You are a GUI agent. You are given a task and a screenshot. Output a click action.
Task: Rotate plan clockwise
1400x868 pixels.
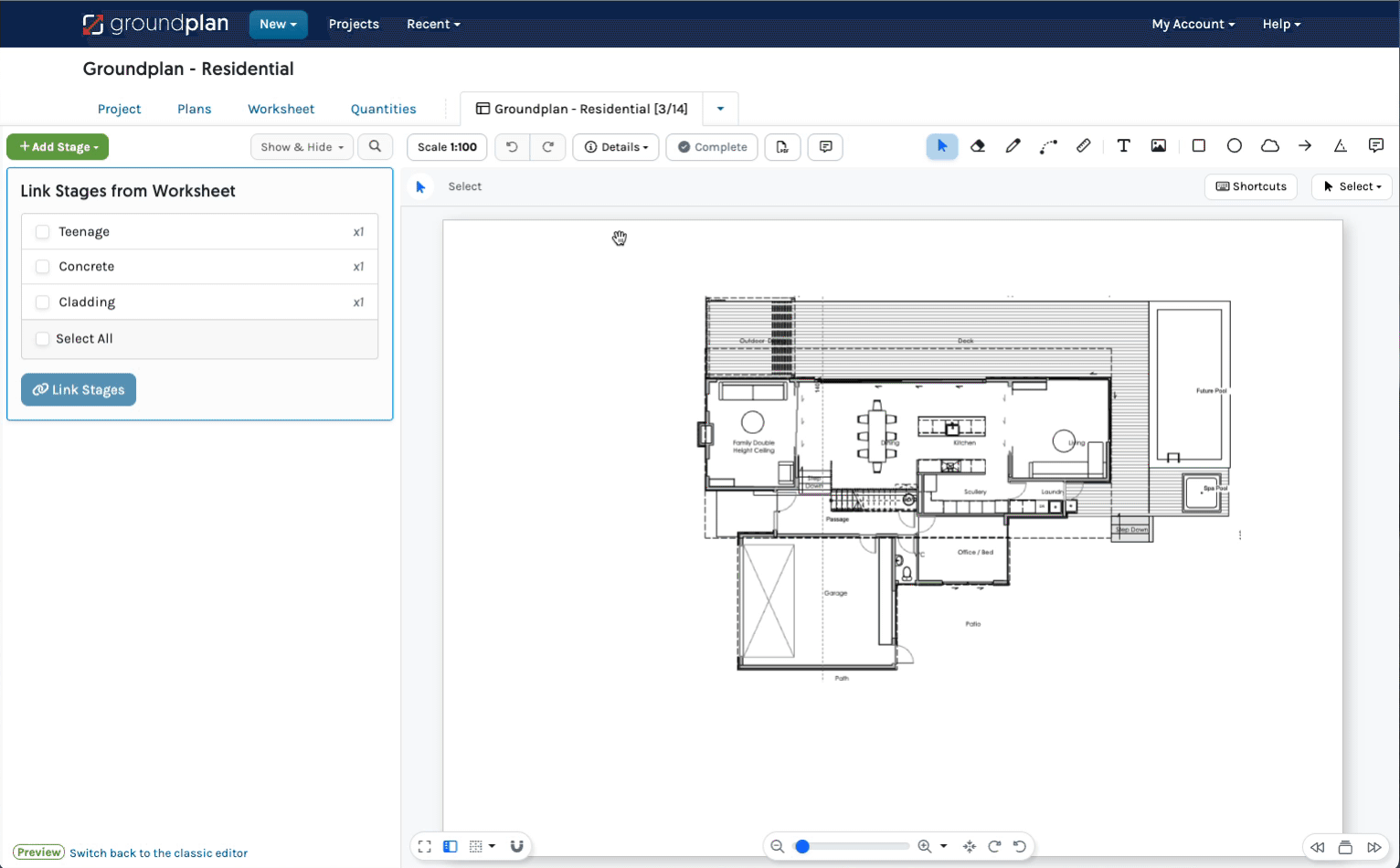[x=995, y=847]
